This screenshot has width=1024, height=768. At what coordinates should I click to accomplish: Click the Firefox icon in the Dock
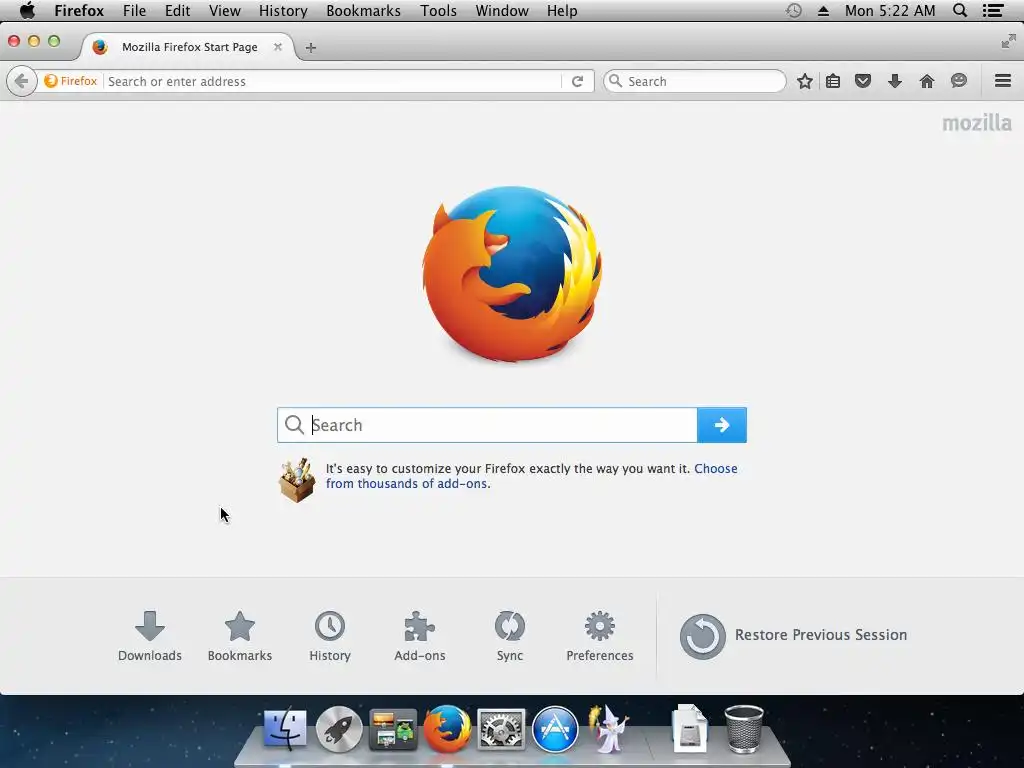pos(447,728)
